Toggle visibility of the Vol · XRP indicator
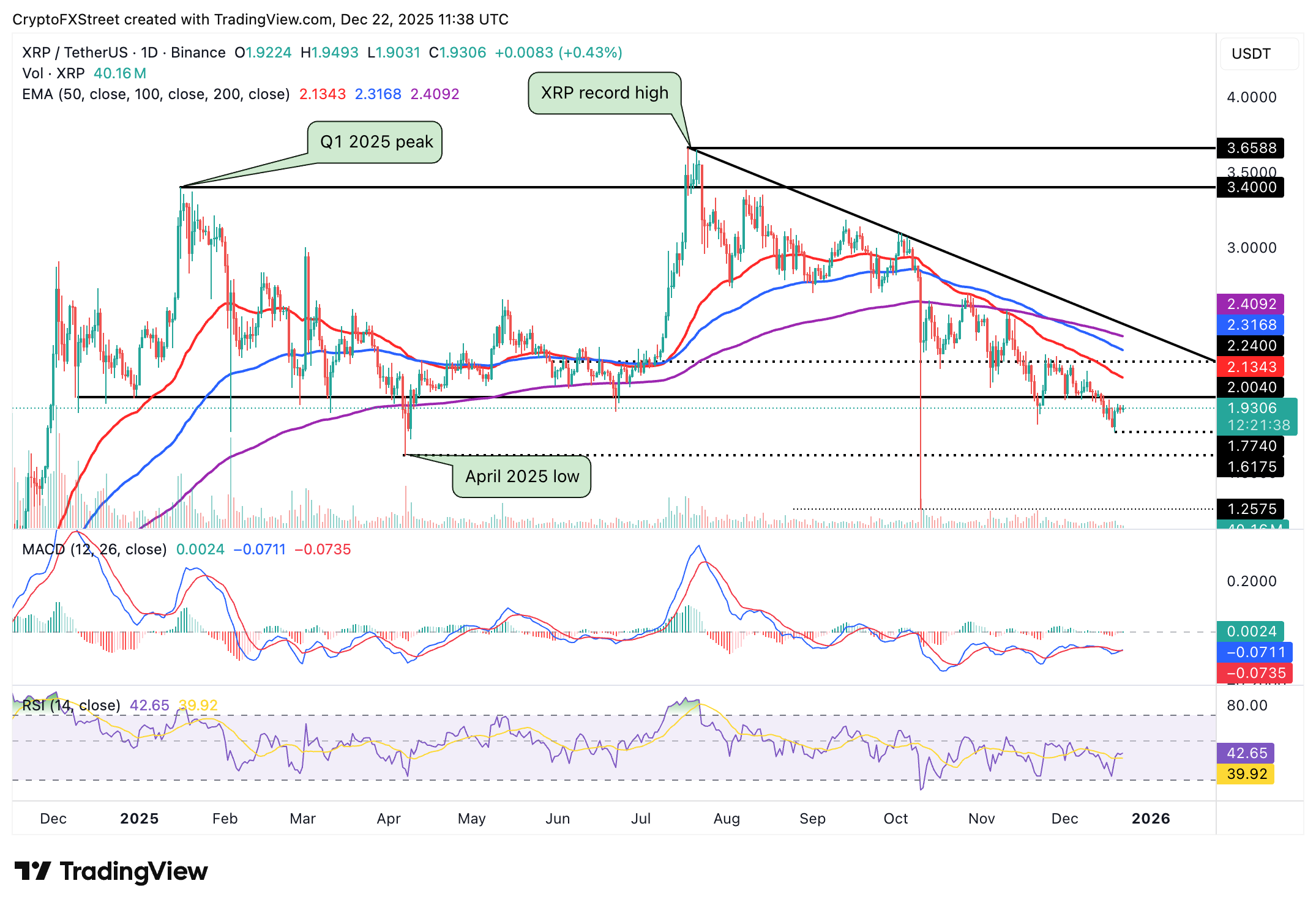Viewport: 1316px width, 908px height. coord(52,73)
